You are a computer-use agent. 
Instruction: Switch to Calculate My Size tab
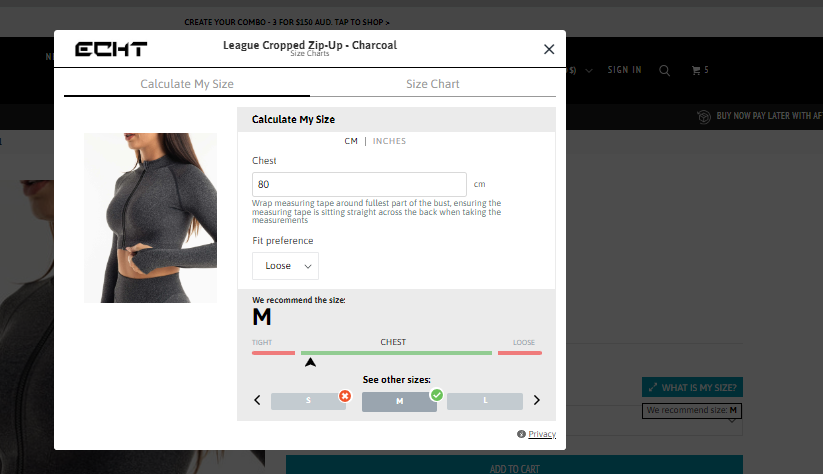pyautogui.click(x=187, y=84)
